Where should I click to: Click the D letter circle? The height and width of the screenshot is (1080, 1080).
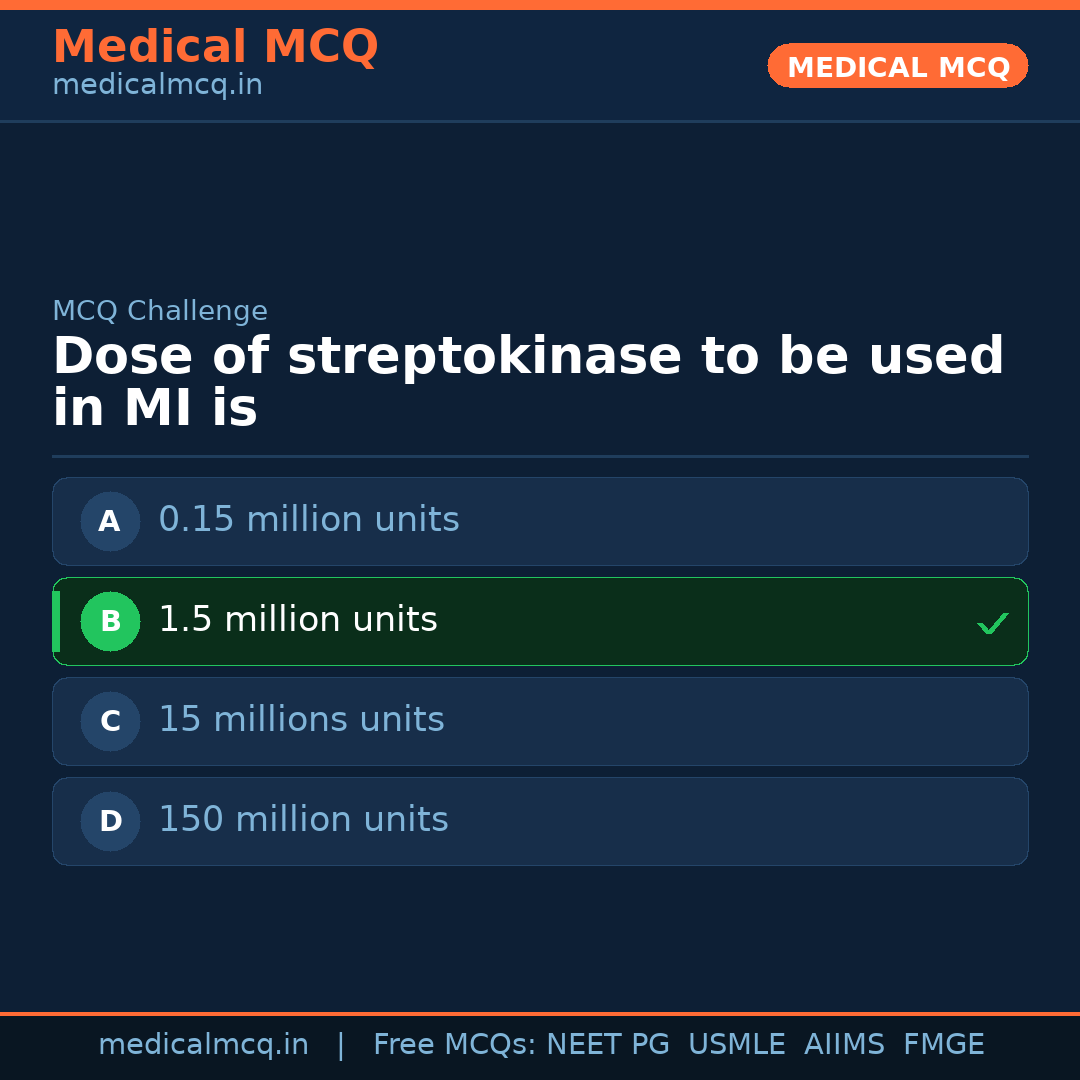pyautogui.click(x=110, y=821)
